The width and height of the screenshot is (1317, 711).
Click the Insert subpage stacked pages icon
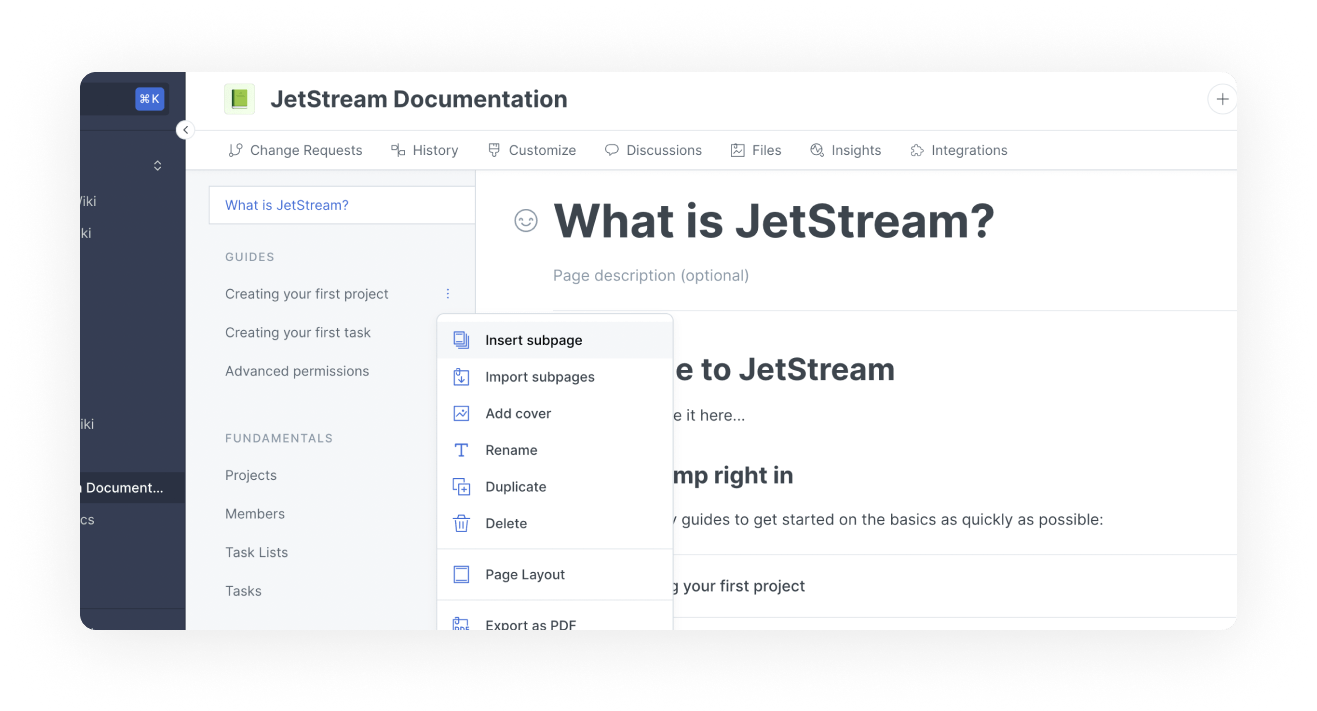point(461,340)
